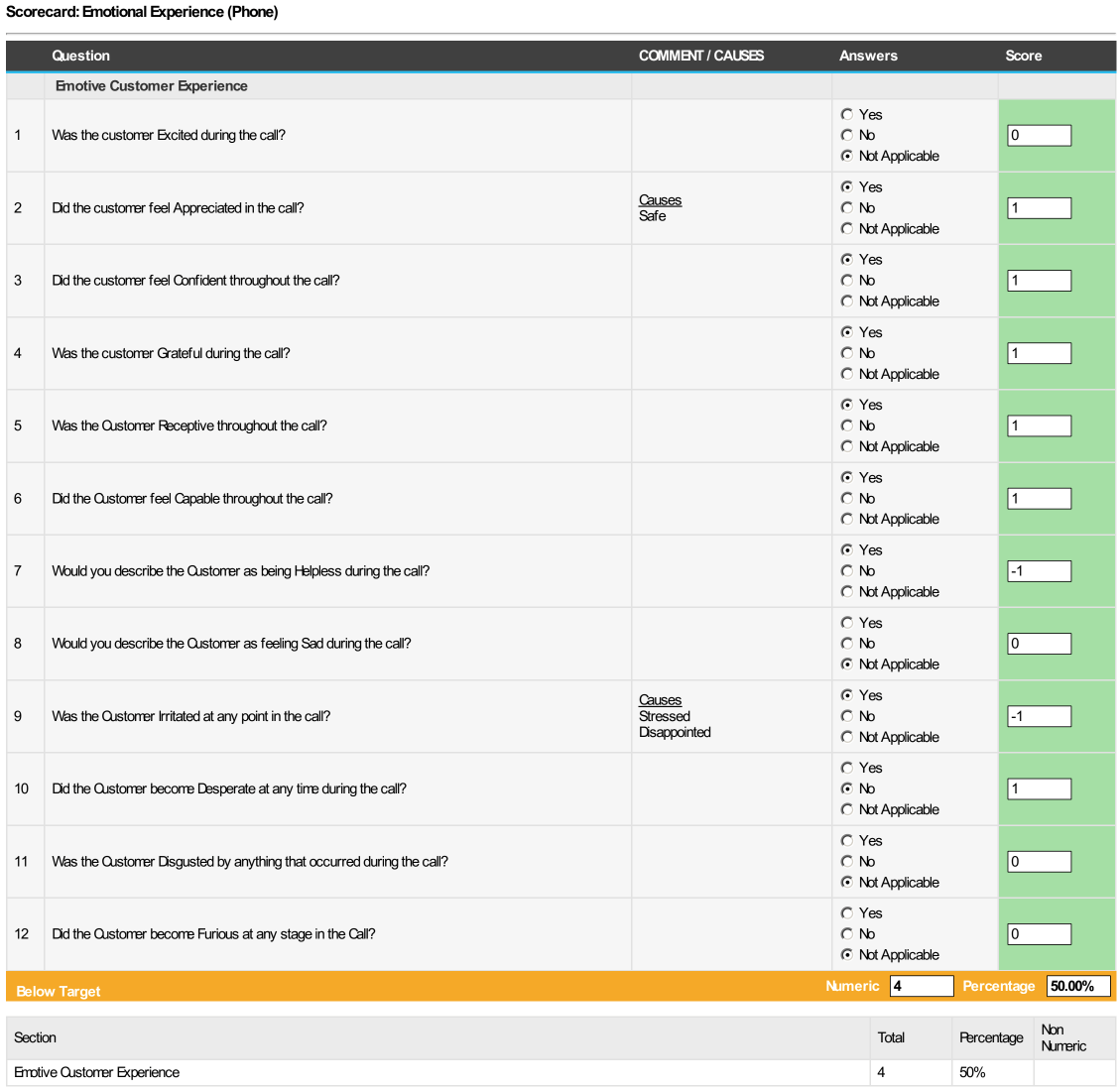Select Not Applicable for question 9
The image size is (1120, 1091).
coord(847,737)
